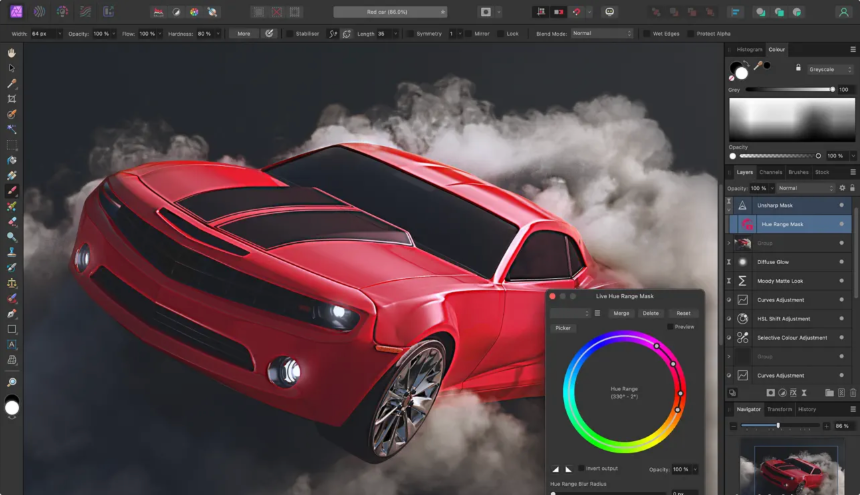
Task: Open the layer blend mode Normal dropdown
Action: [805, 188]
